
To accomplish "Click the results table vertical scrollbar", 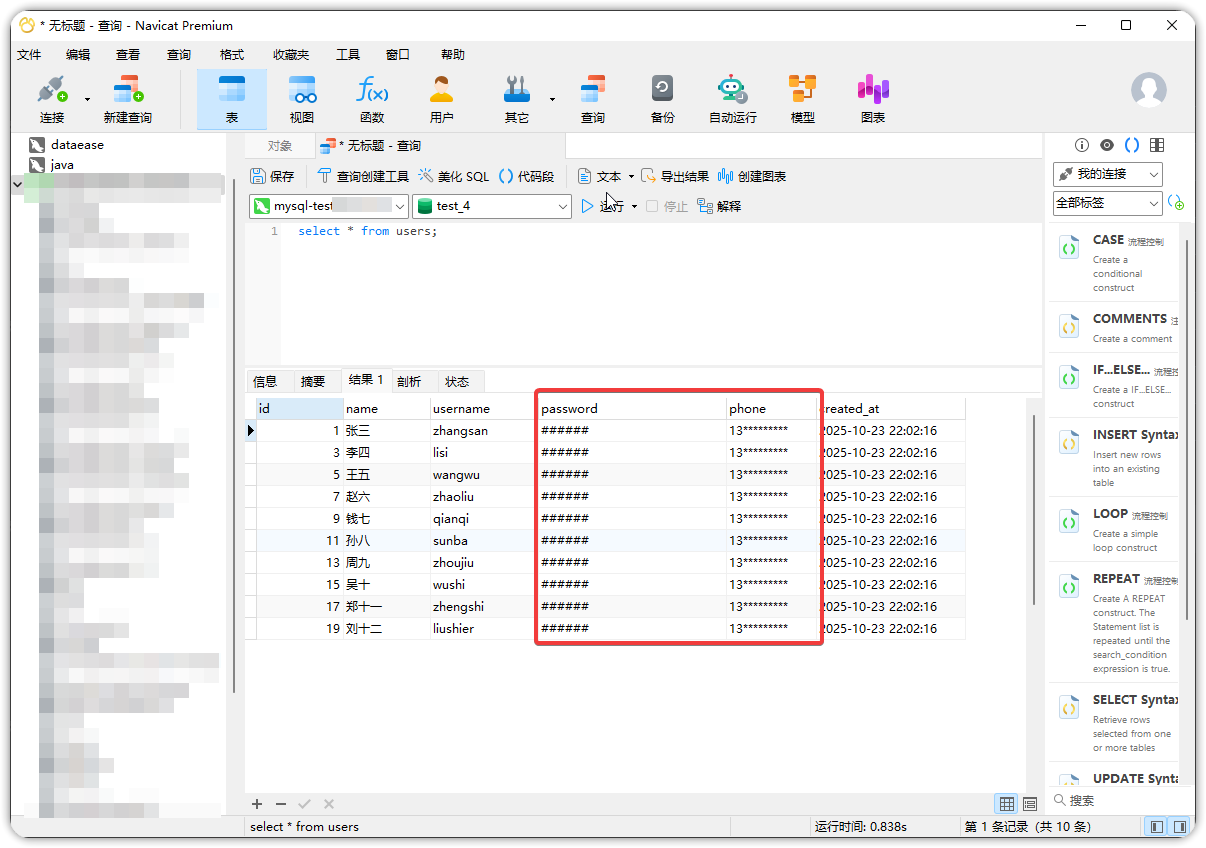I will point(1034,510).
